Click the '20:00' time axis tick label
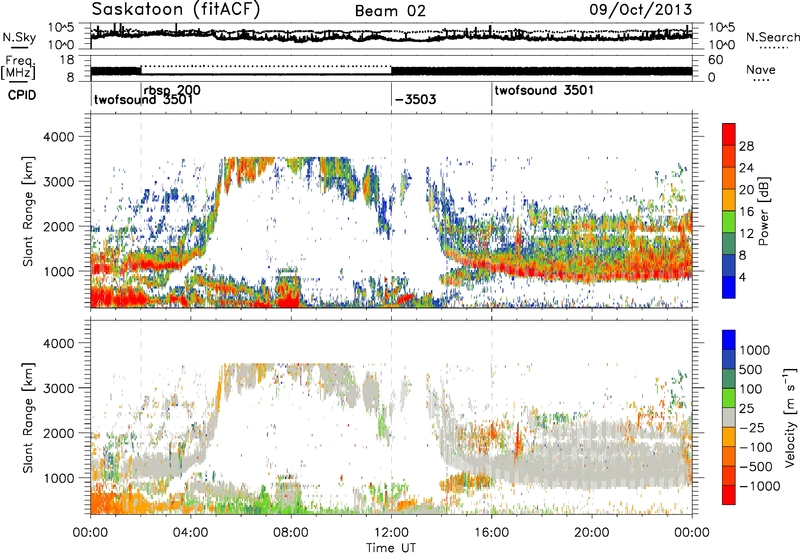Viewport: 800px width, 554px height. point(592,533)
